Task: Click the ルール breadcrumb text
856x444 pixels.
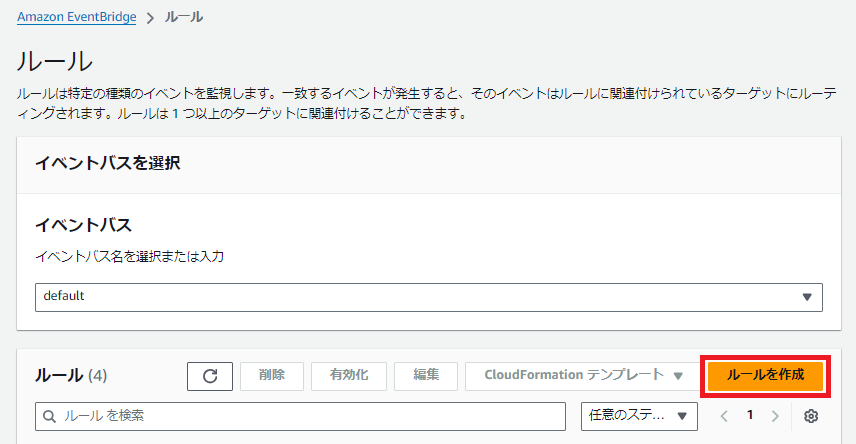Action: 184,17
